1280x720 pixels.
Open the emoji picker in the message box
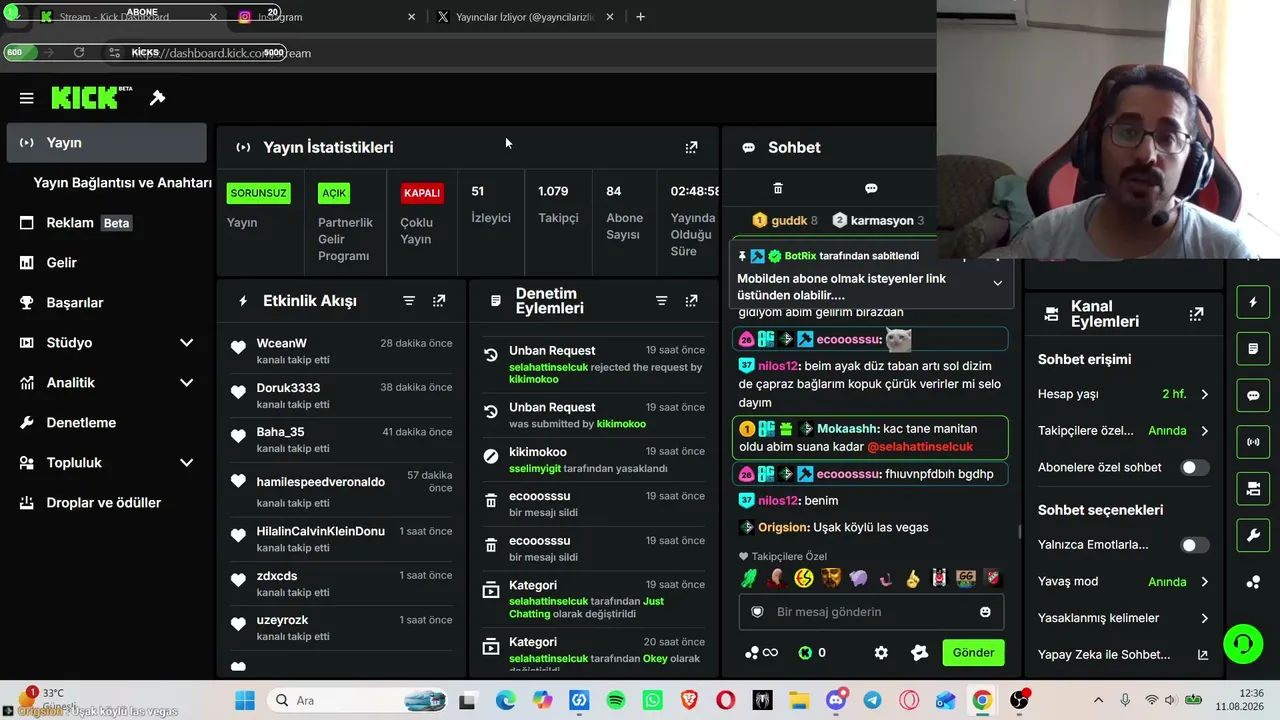click(x=985, y=612)
